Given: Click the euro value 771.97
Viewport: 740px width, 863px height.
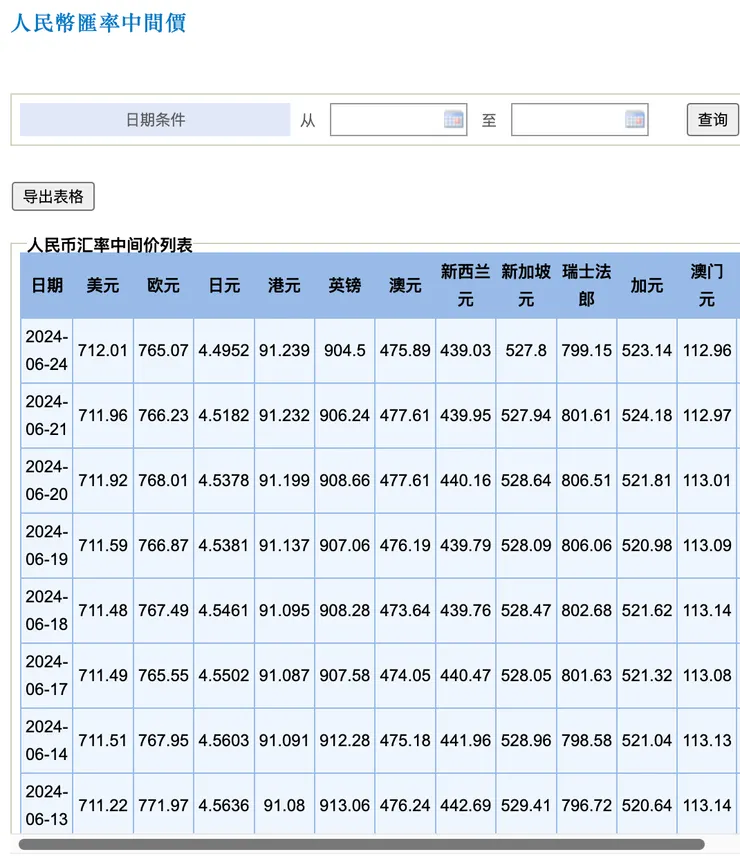Looking at the screenshot, I should [163, 805].
